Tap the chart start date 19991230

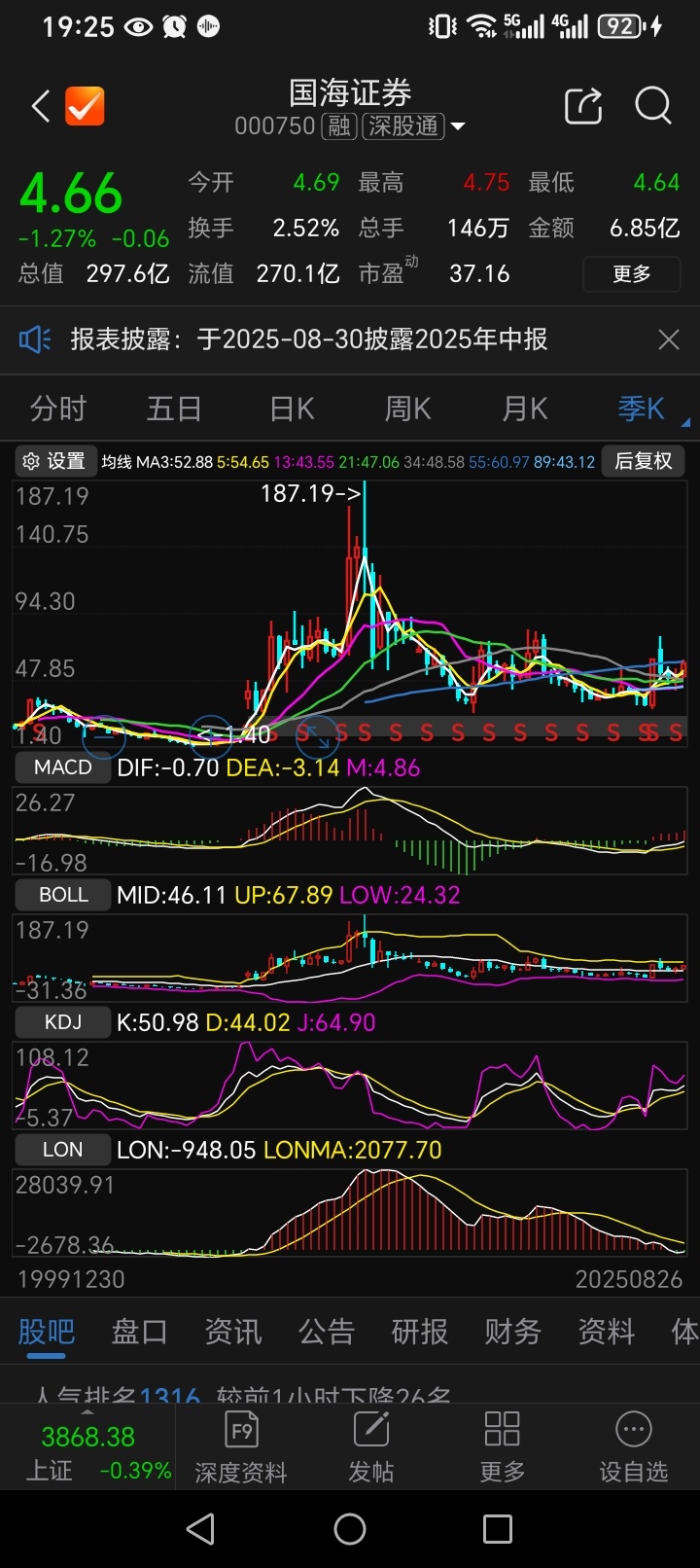click(71, 1279)
